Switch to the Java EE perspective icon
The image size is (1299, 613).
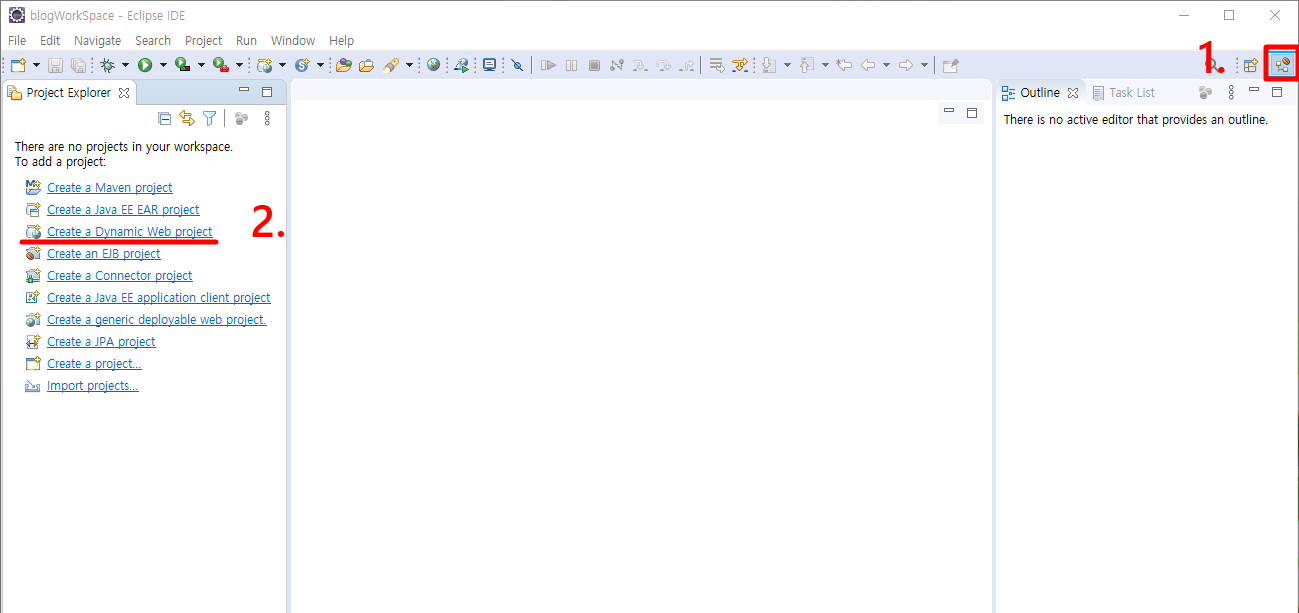tap(1281, 65)
